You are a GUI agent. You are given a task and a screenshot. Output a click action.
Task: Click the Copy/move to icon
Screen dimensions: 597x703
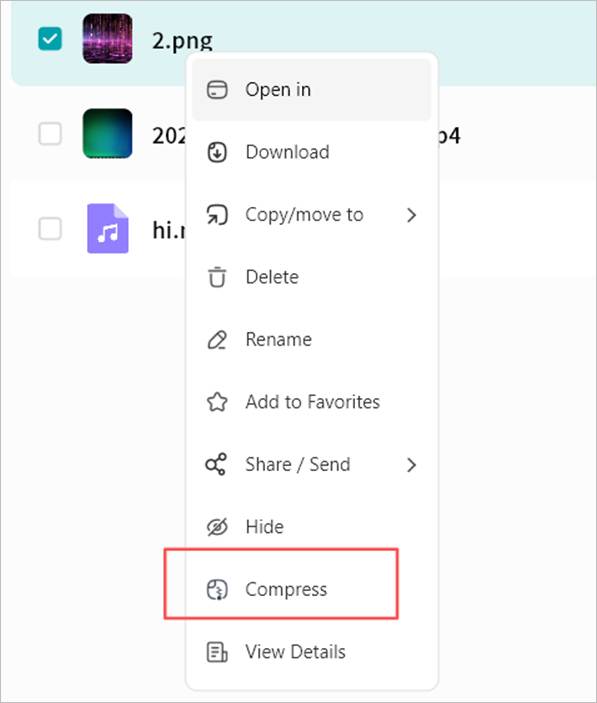(217, 214)
